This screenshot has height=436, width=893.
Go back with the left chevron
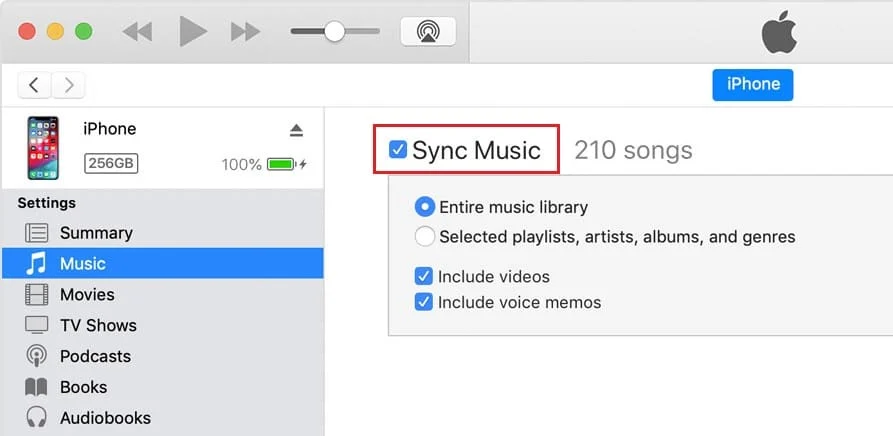34,85
